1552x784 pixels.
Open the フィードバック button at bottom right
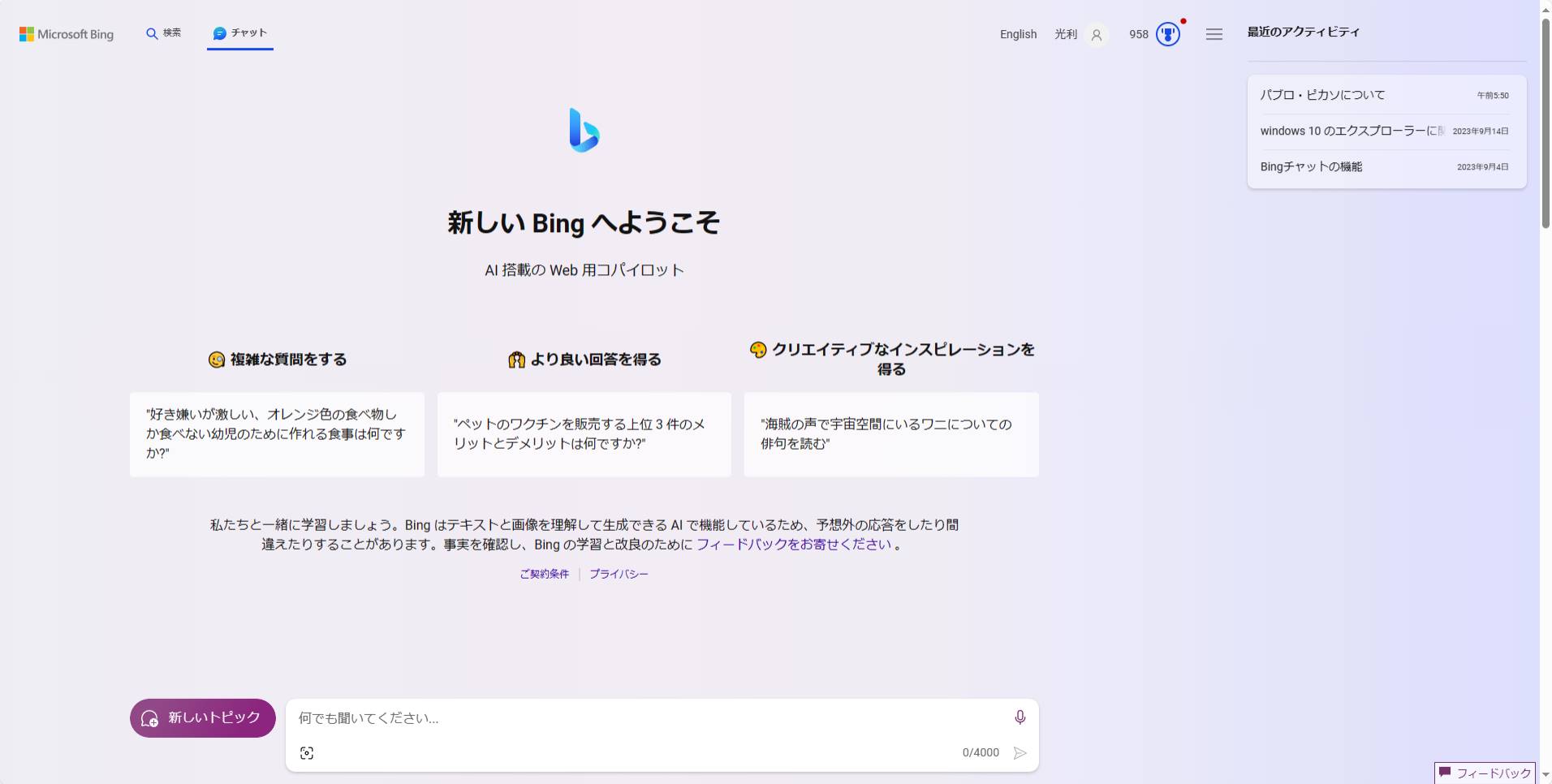pos(1485,773)
